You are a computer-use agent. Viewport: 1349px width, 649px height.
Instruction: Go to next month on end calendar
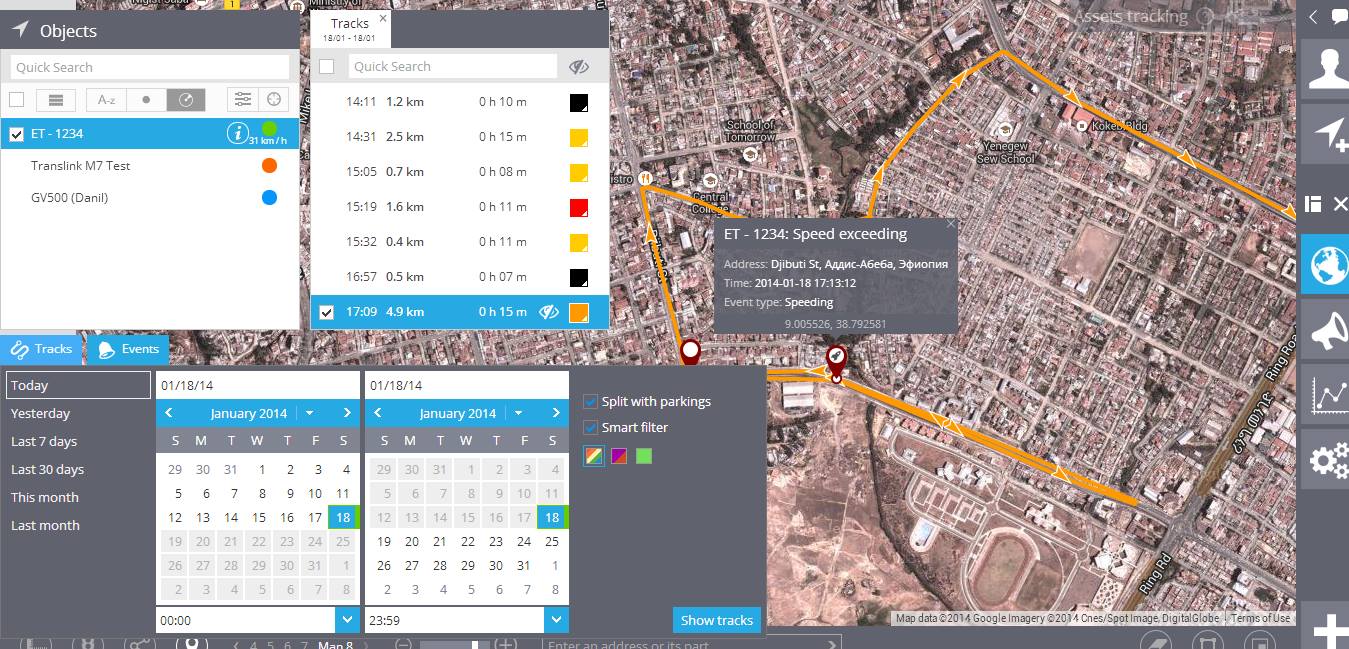click(x=556, y=413)
